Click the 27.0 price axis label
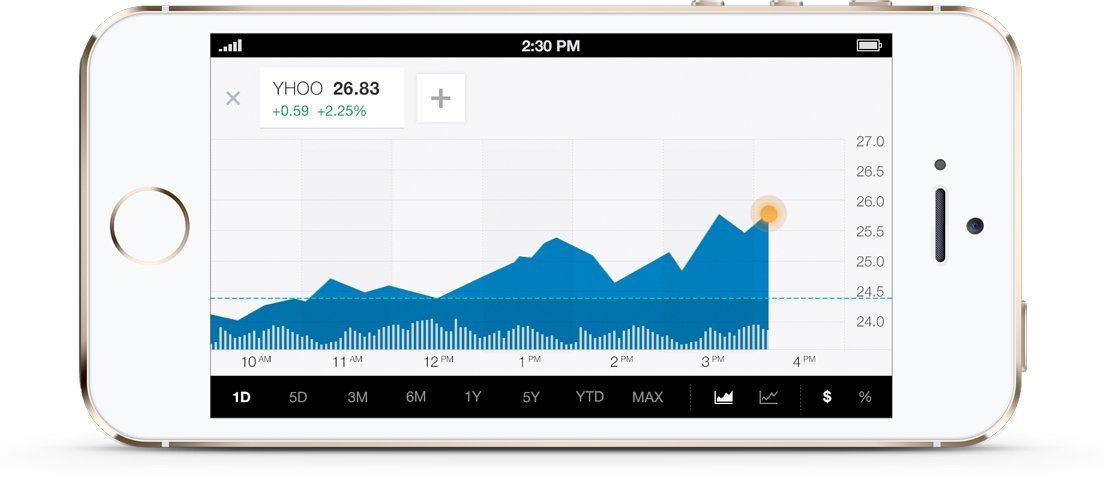 click(870, 142)
